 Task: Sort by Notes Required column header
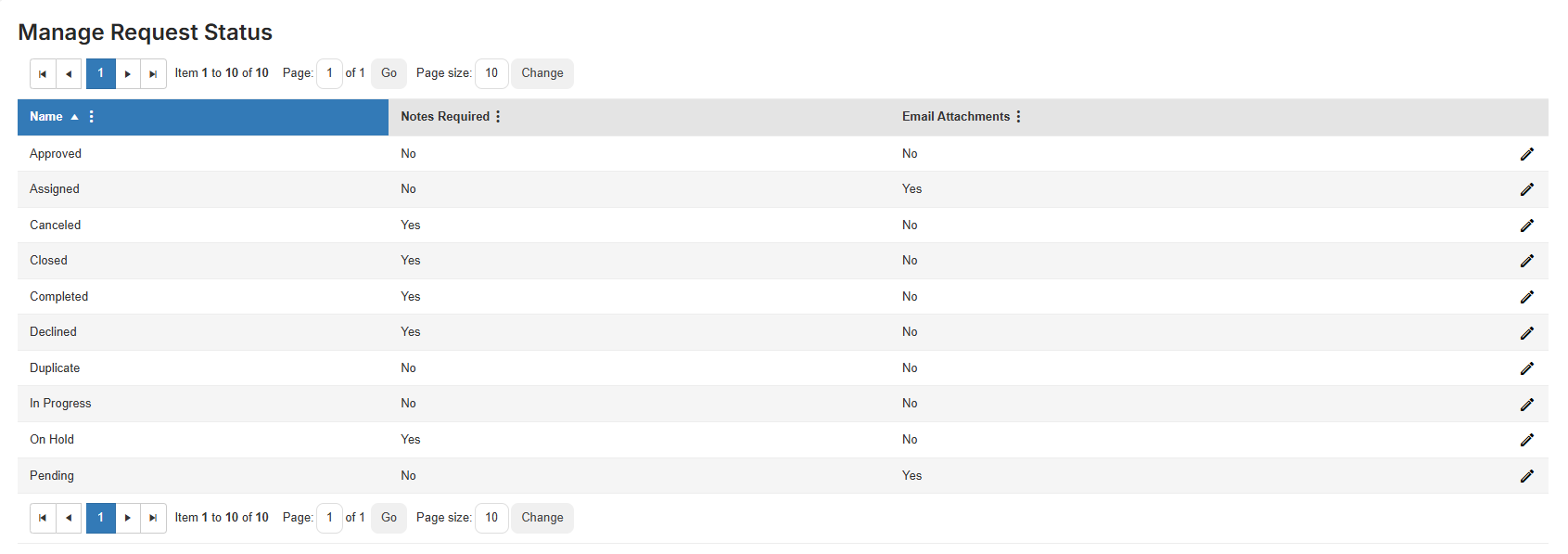[x=445, y=117]
